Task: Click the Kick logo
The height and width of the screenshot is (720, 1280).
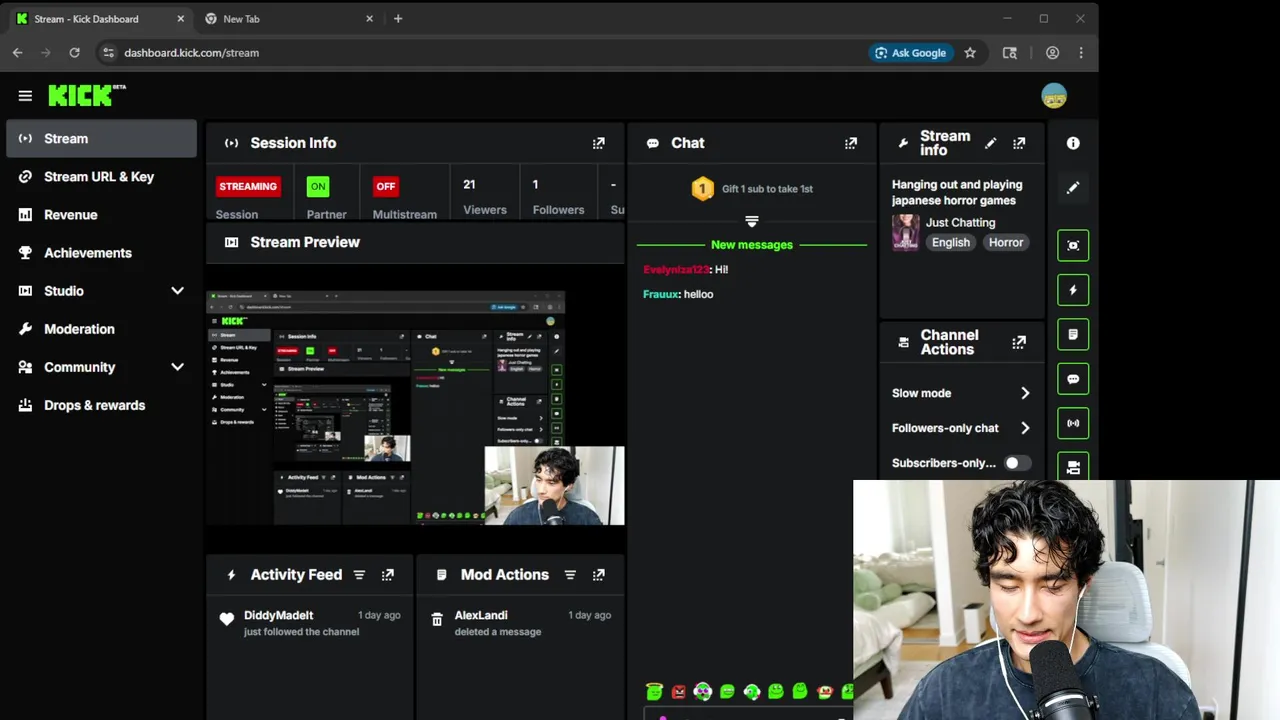Action: (x=87, y=95)
